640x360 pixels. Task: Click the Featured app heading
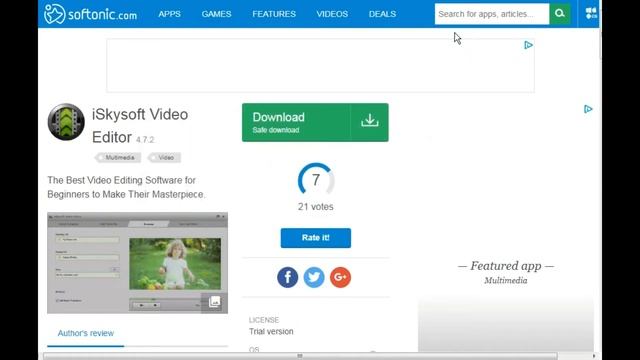point(506,266)
